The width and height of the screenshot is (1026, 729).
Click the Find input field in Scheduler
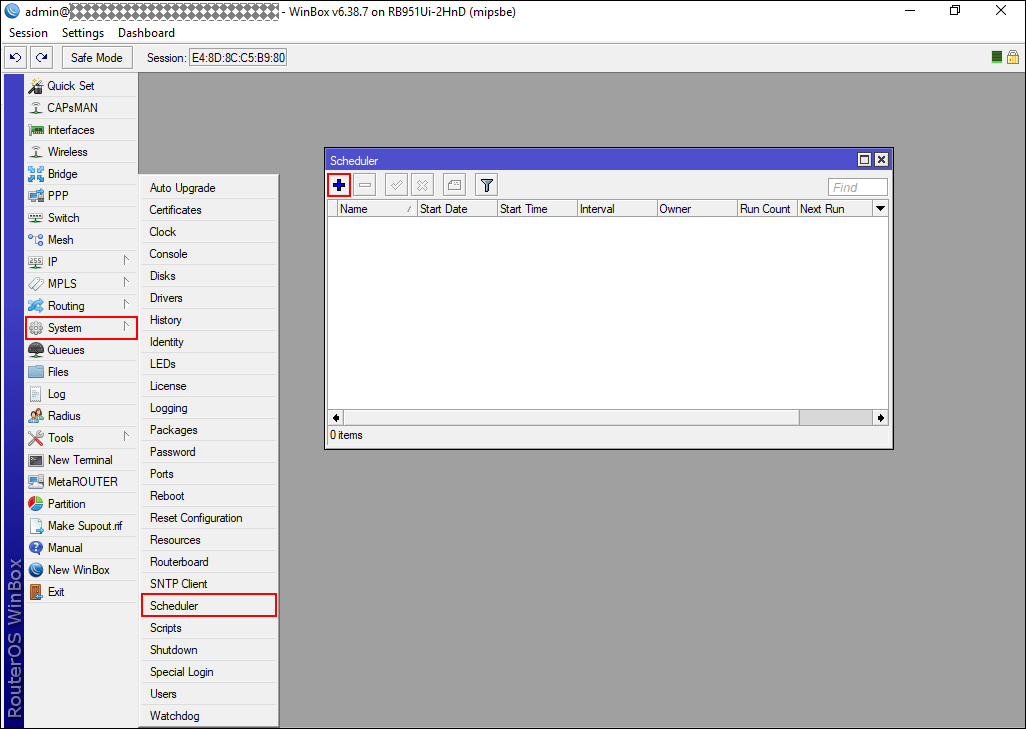857,187
